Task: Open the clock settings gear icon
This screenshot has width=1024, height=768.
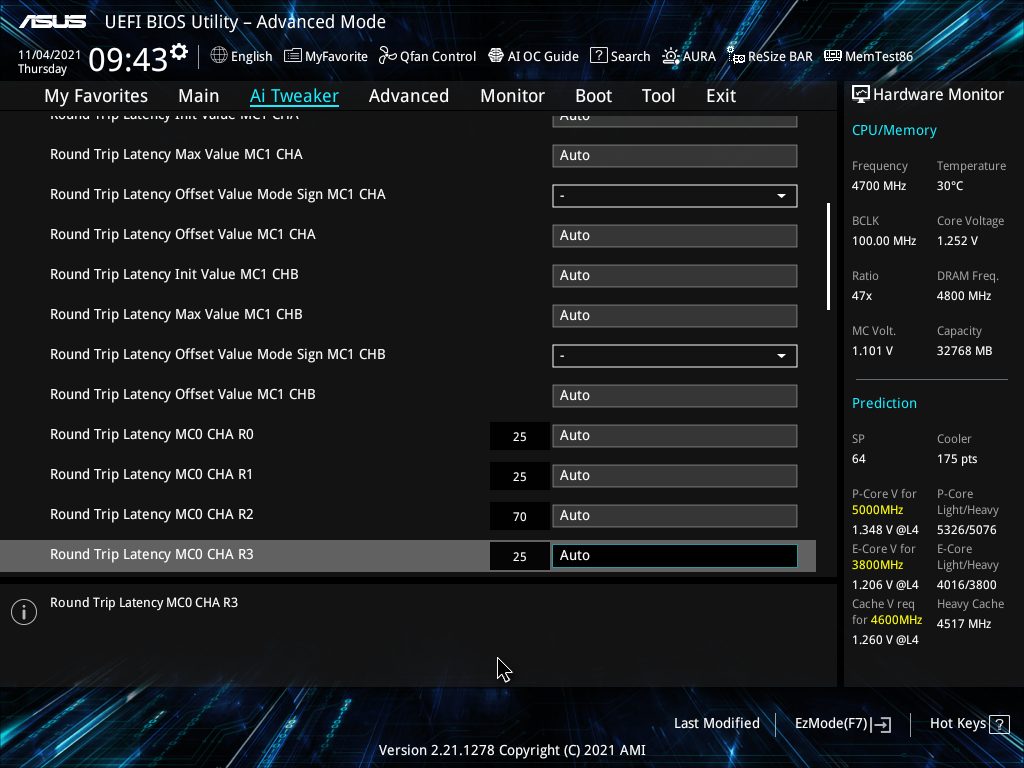Action: [x=179, y=52]
